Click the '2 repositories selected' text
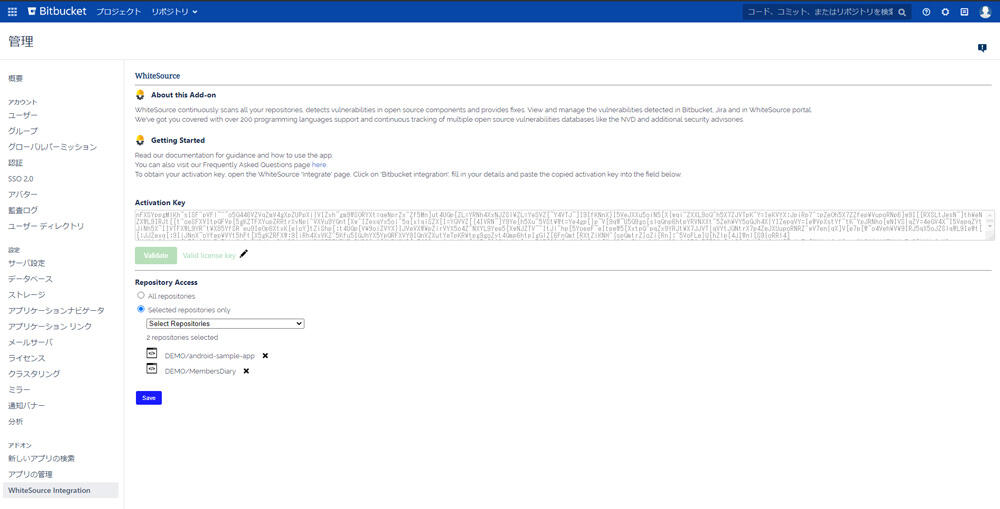1000x509 pixels. [182, 337]
